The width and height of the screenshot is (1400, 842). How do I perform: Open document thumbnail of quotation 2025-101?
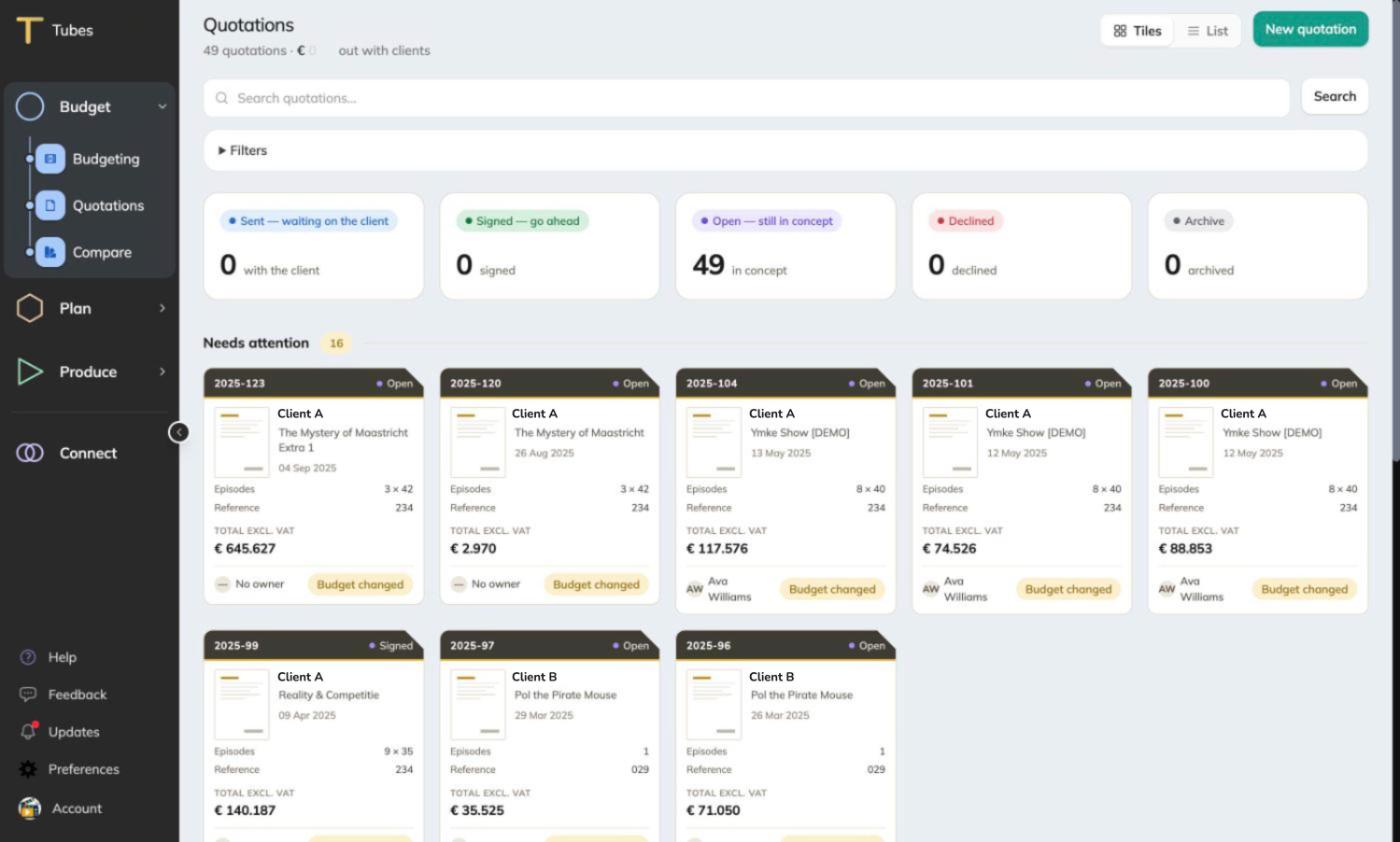(950, 442)
